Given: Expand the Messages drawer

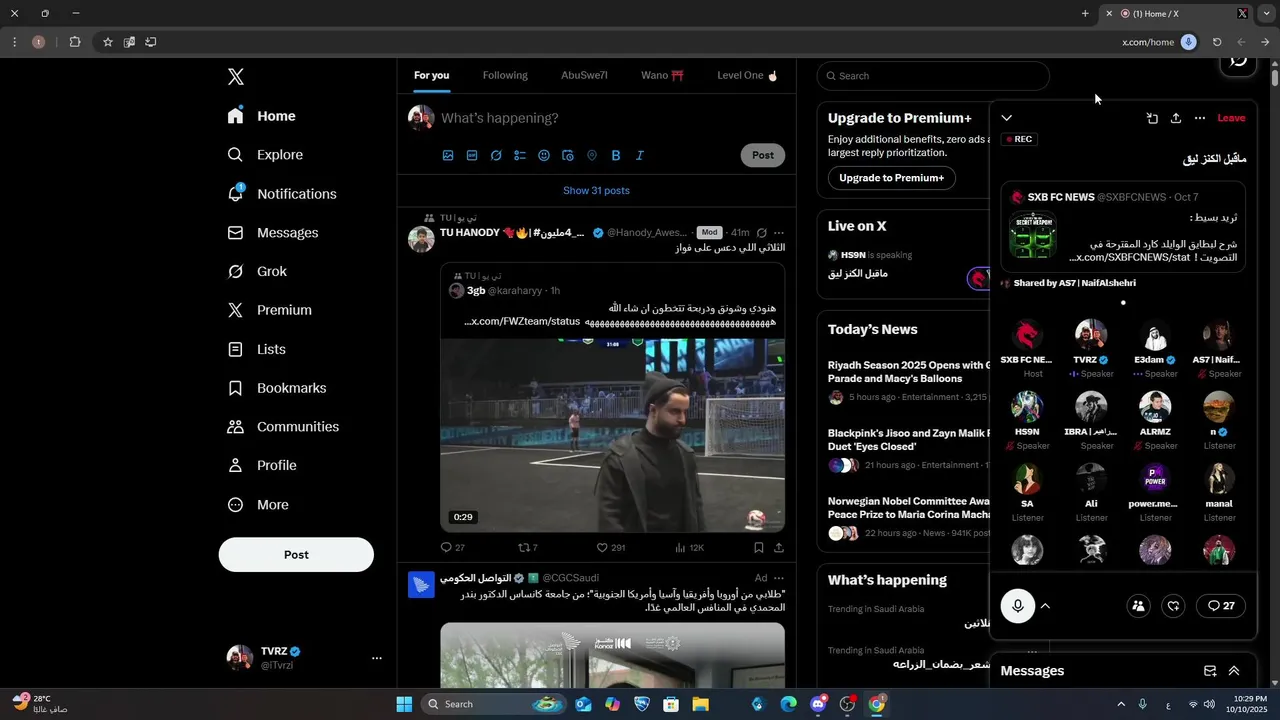Looking at the screenshot, I should coord(1234,671).
